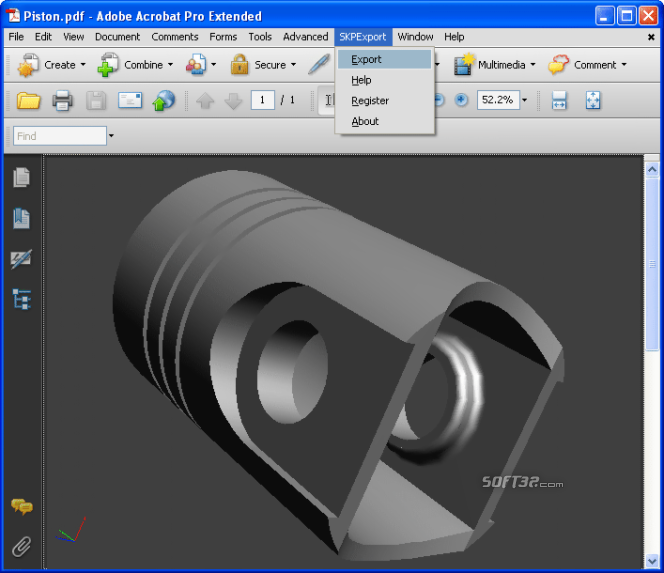This screenshot has height=573, width=664.
Task: Open the Attachments paperclip panel icon
Action: click(x=21, y=546)
